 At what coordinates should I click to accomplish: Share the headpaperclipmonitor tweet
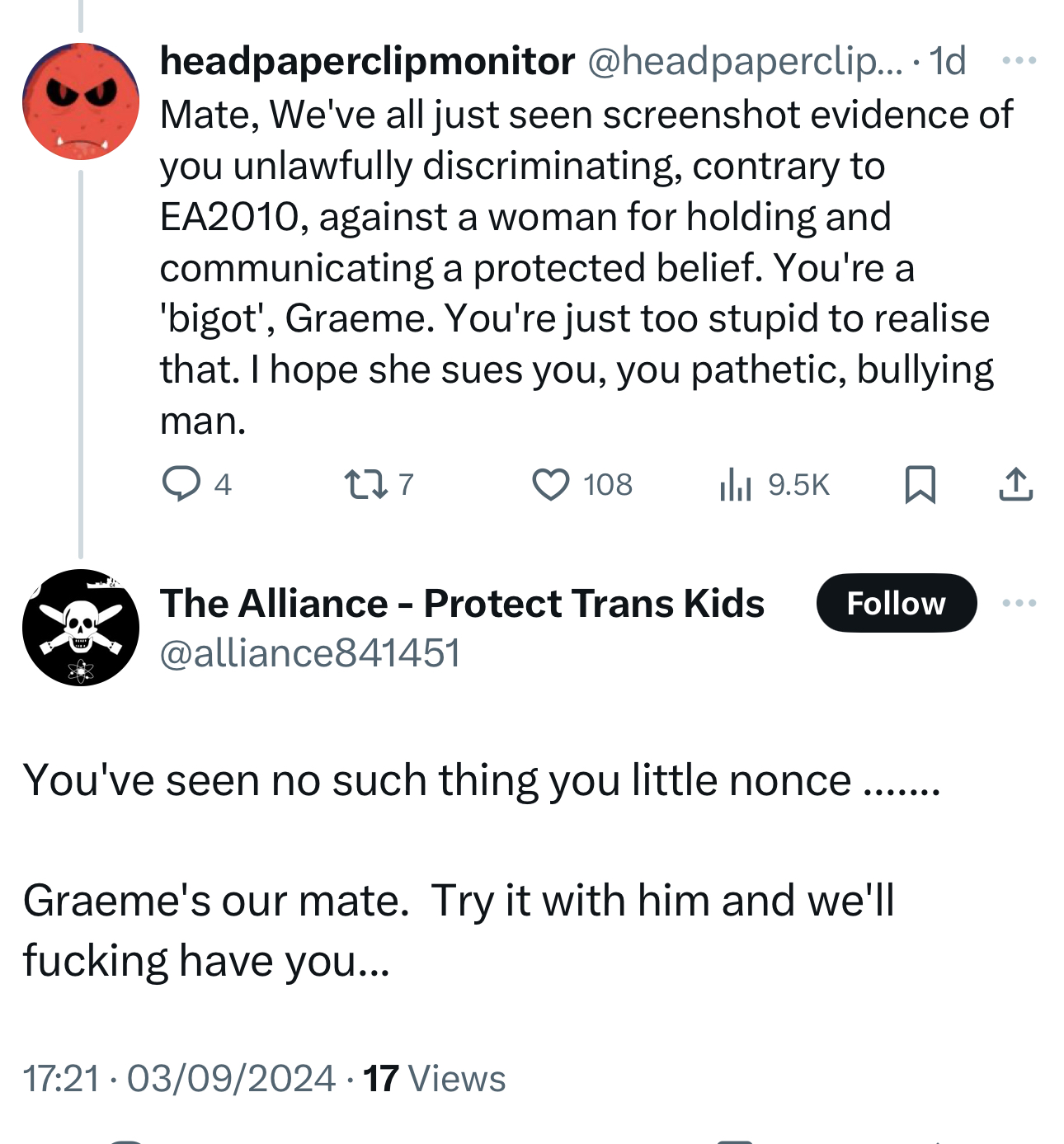tap(1015, 484)
